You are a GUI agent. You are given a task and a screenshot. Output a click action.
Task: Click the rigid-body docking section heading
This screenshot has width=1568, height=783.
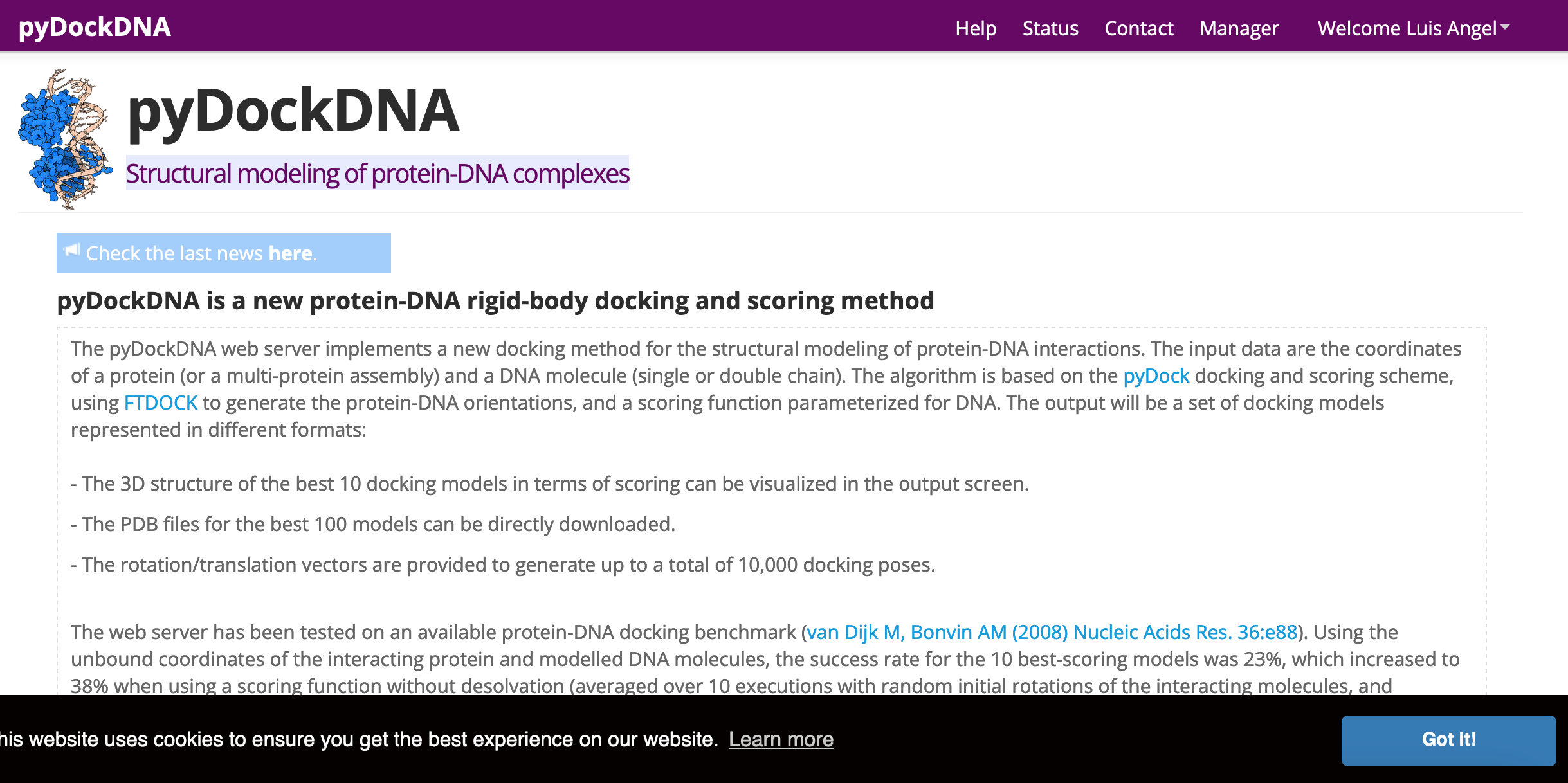tap(495, 300)
